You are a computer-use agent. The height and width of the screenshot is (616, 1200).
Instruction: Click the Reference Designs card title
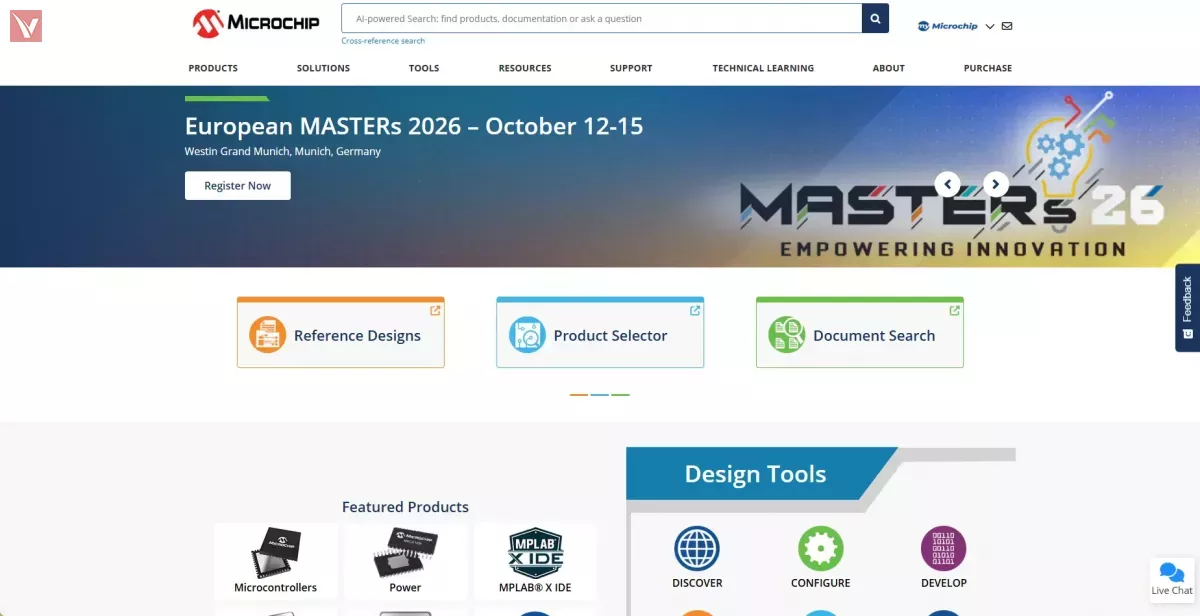pos(357,336)
